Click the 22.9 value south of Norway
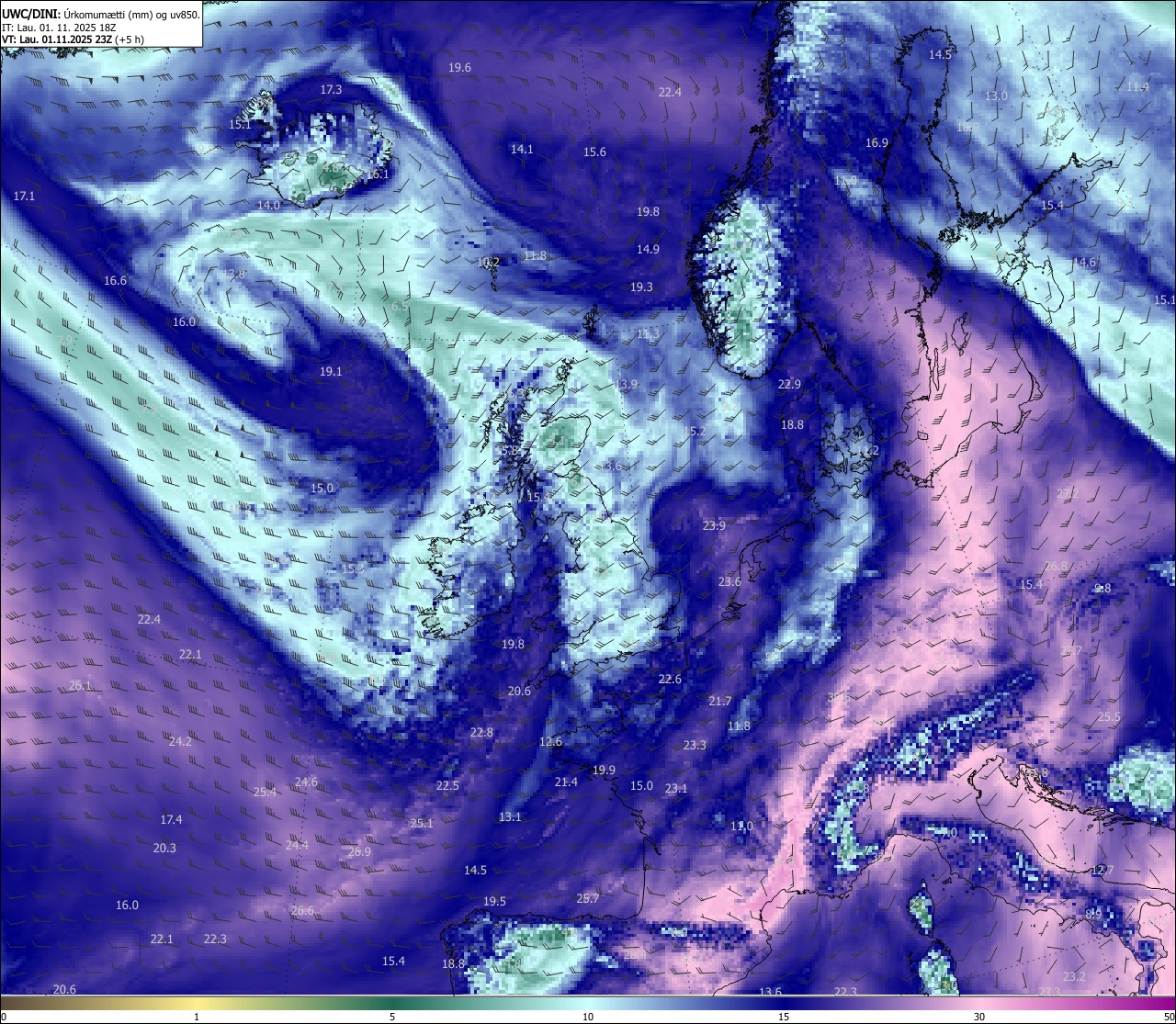 pyautogui.click(x=789, y=385)
